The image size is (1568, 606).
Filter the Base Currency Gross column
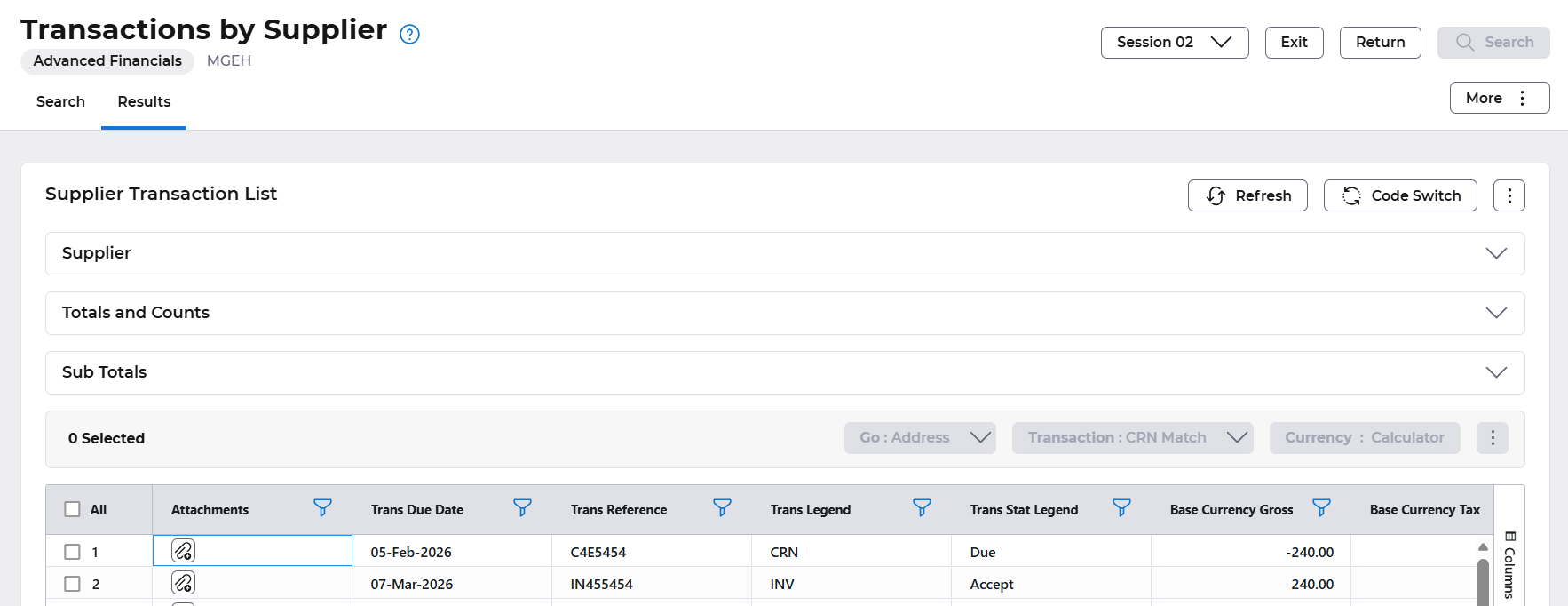click(x=1321, y=508)
